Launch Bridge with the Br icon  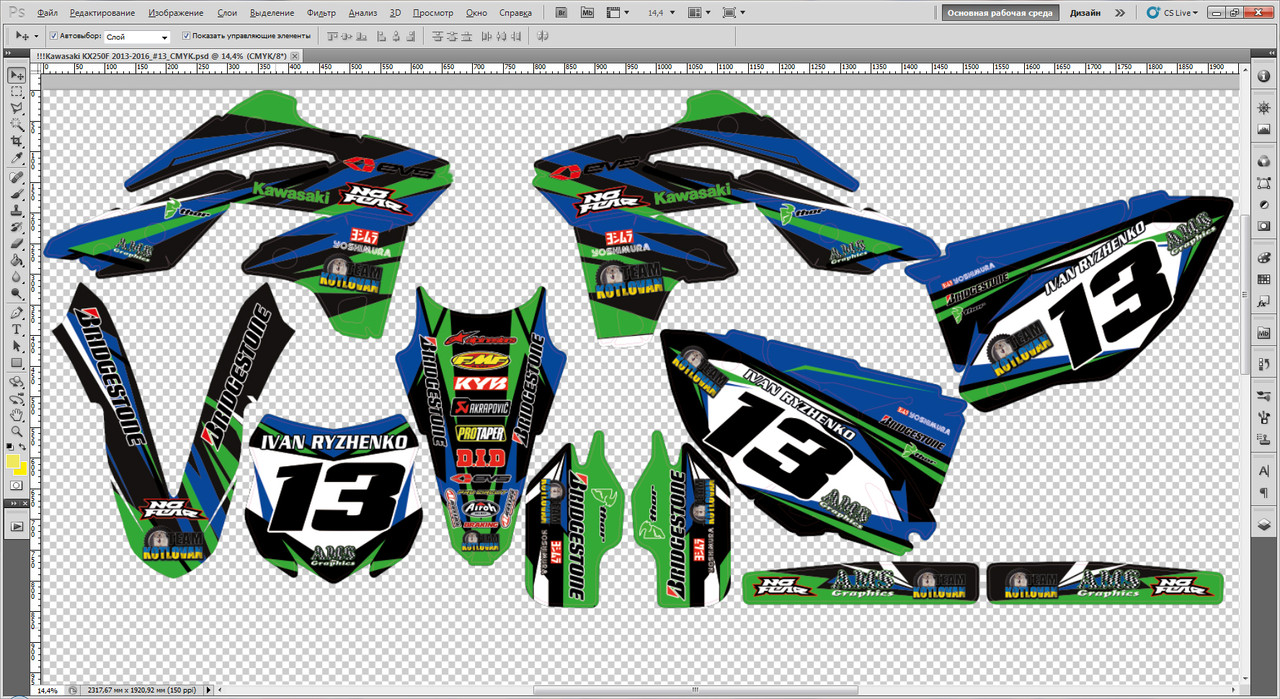tap(560, 13)
